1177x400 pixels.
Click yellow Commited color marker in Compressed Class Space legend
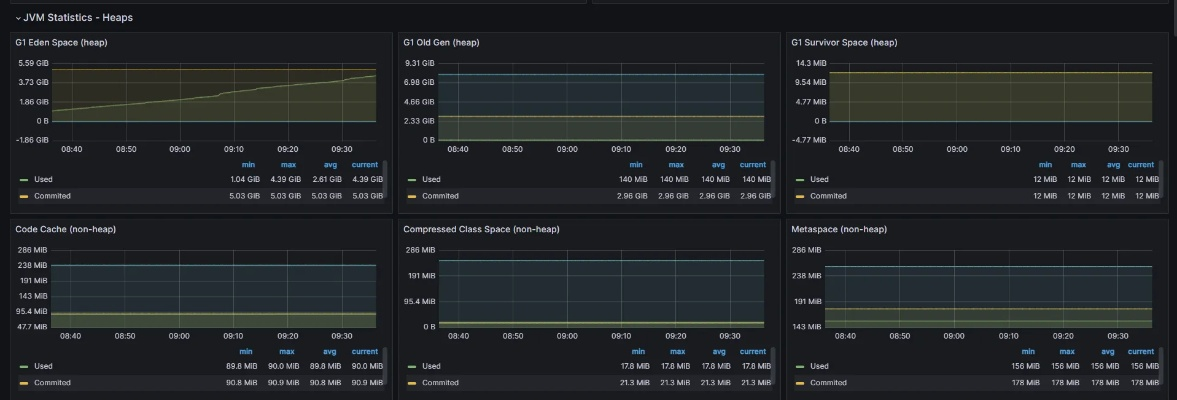coord(412,382)
